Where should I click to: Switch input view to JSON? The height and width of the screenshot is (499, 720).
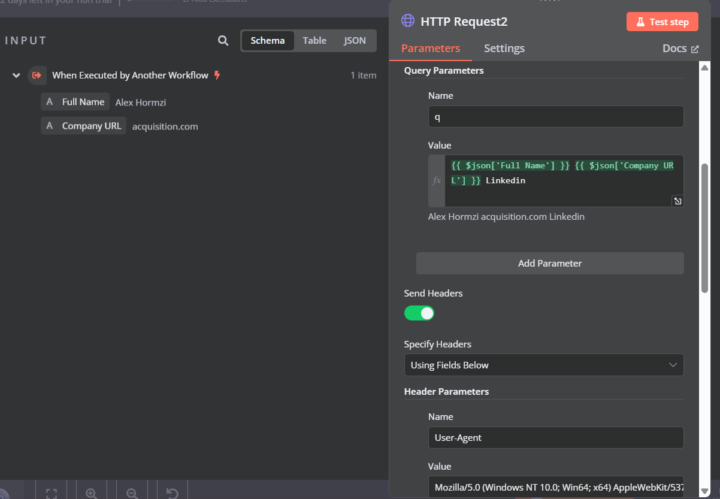click(x=354, y=41)
